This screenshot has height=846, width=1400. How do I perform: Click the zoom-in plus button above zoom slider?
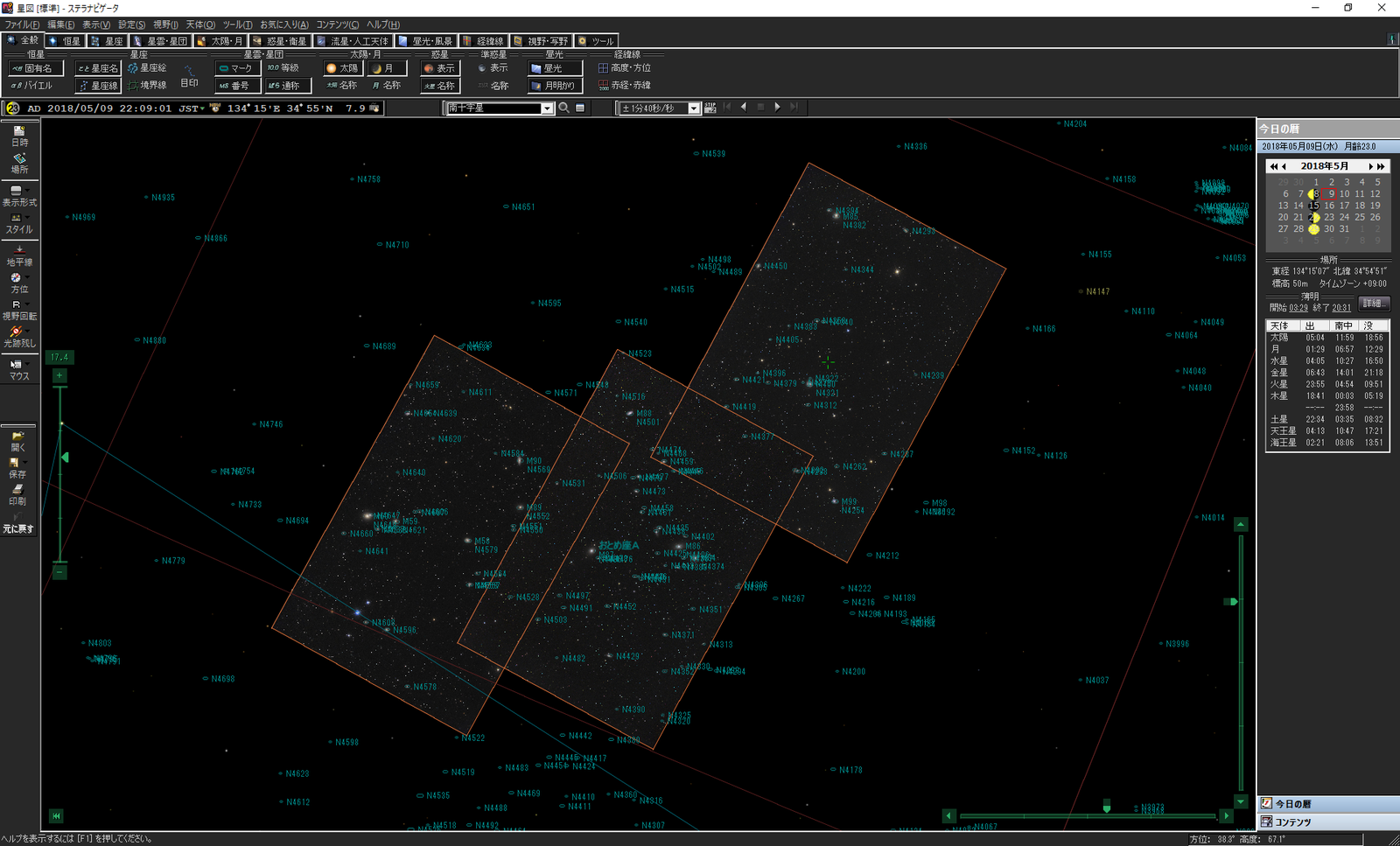59,376
